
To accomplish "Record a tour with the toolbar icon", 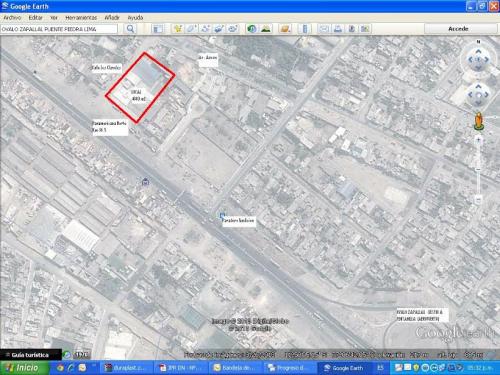I will point(233,29).
